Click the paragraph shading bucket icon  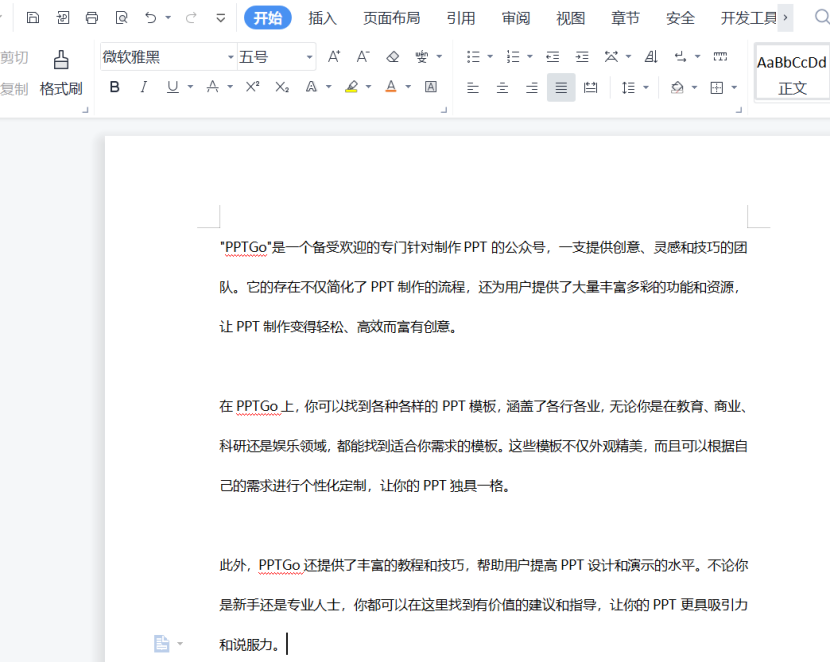(677, 87)
